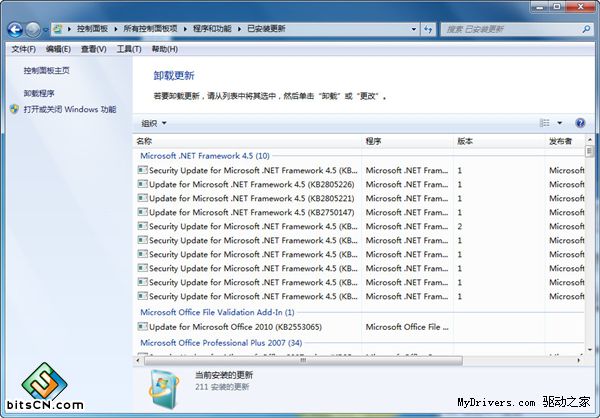
Task: Click the vertical scrollbar down arrow
Action: tap(589, 349)
